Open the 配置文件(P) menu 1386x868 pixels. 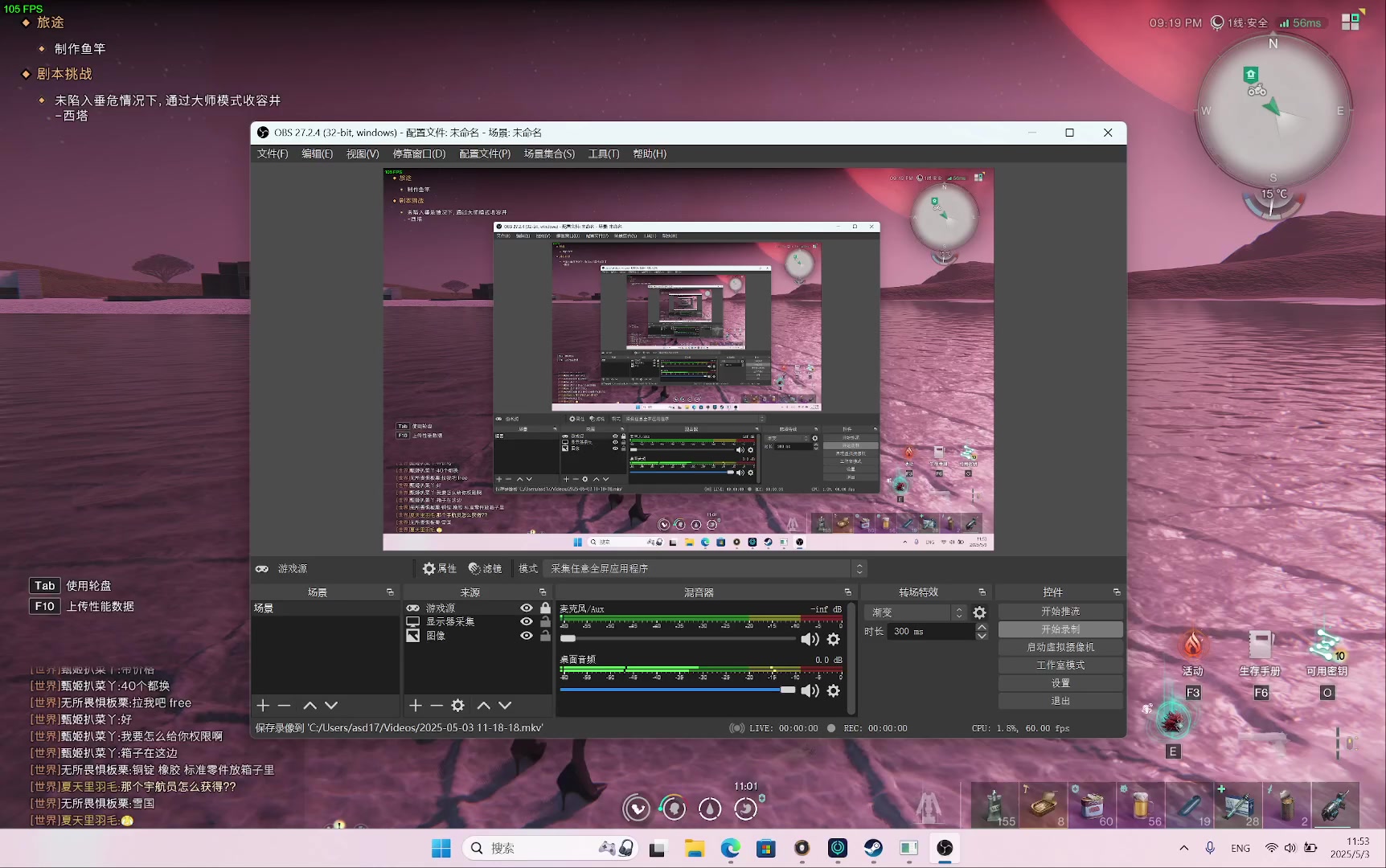pyautogui.click(x=485, y=154)
